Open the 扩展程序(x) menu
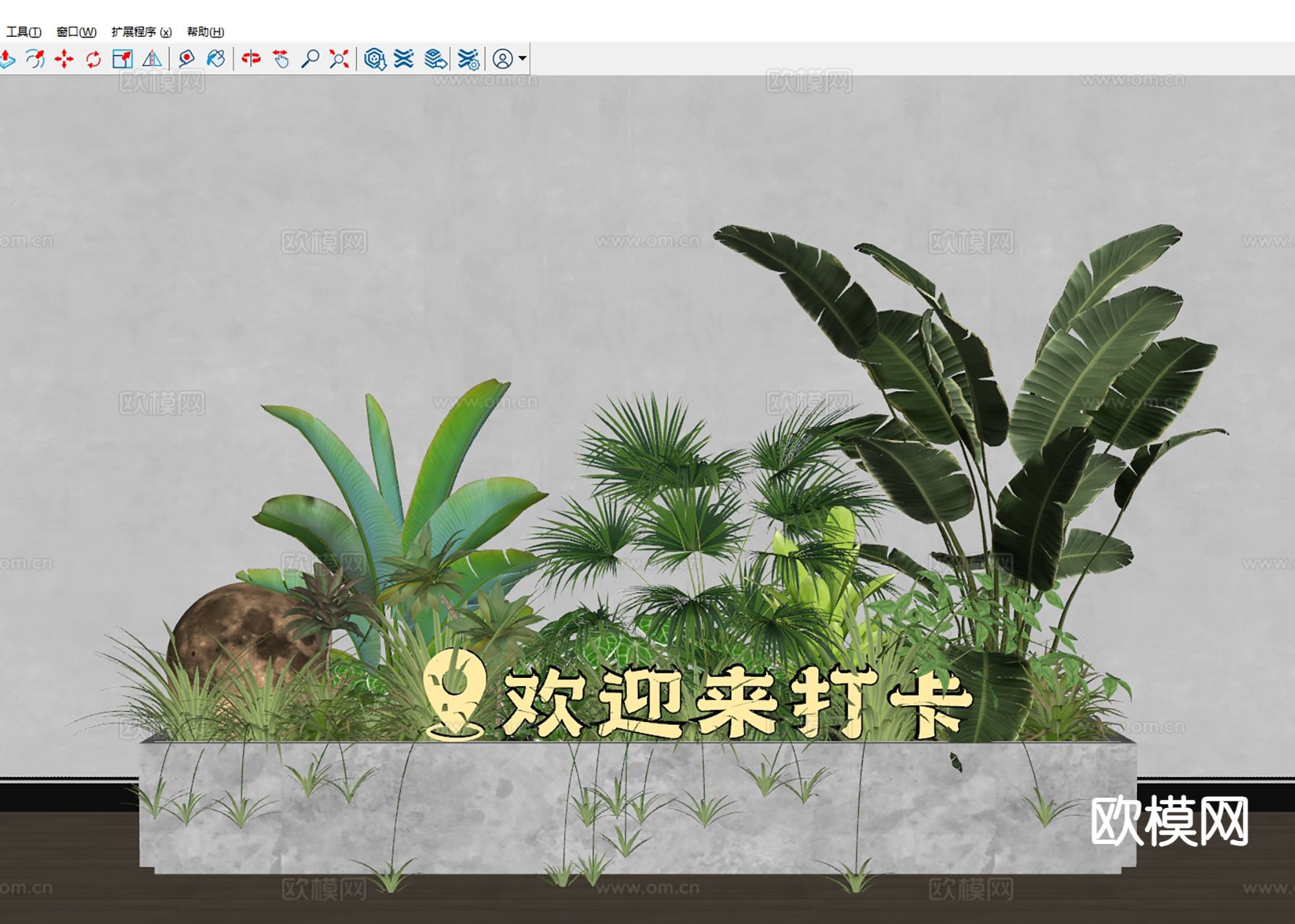 click(x=141, y=32)
